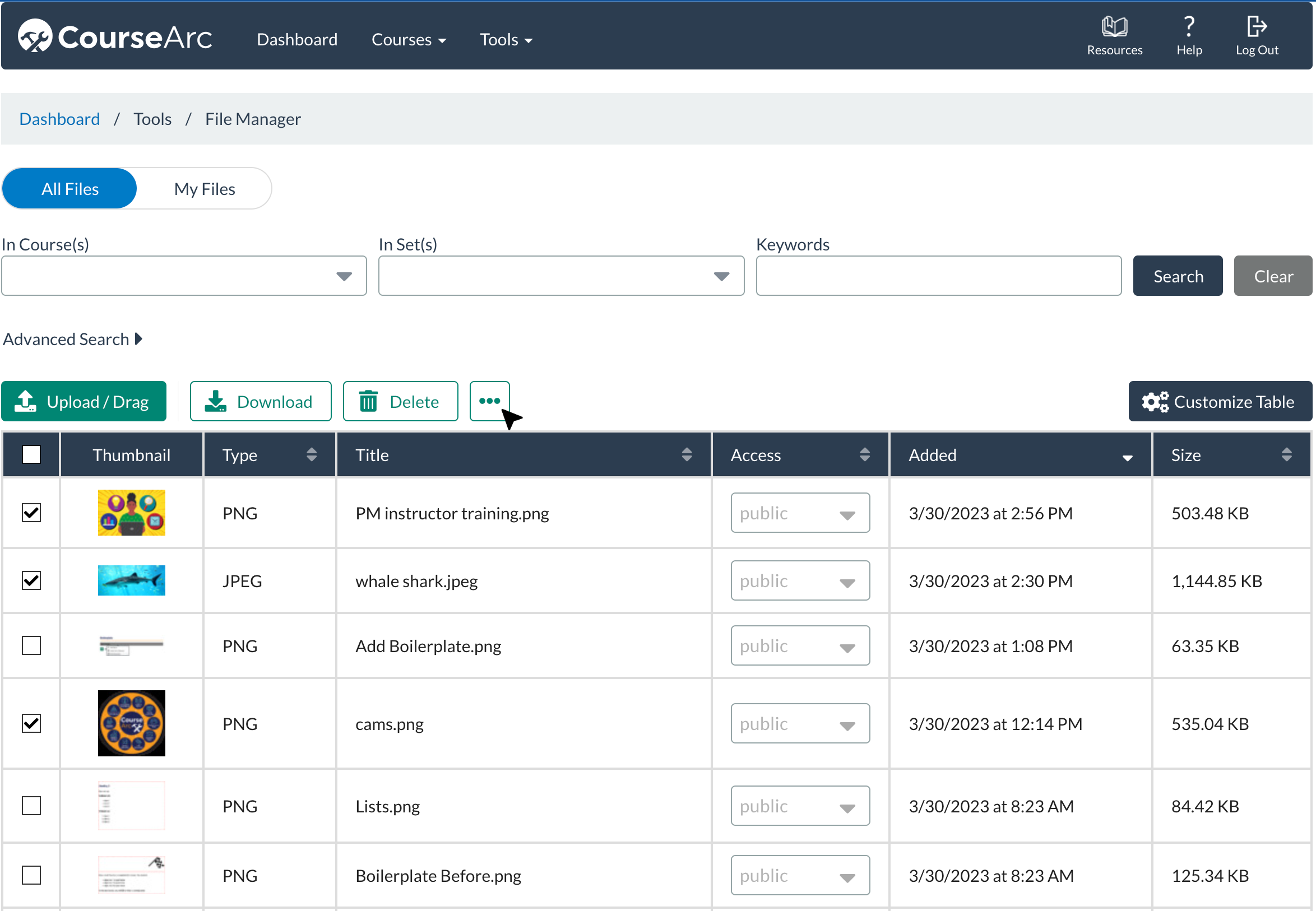The image size is (1316, 911).
Task: Open the In Course(s) dropdown
Action: (x=184, y=276)
